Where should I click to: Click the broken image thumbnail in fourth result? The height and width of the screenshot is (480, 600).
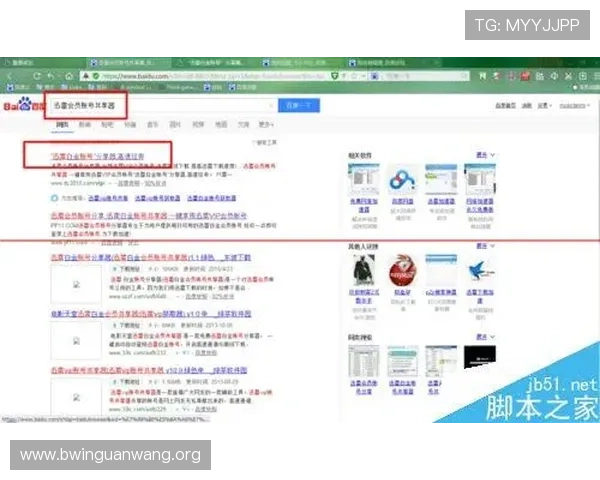click(76, 341)
